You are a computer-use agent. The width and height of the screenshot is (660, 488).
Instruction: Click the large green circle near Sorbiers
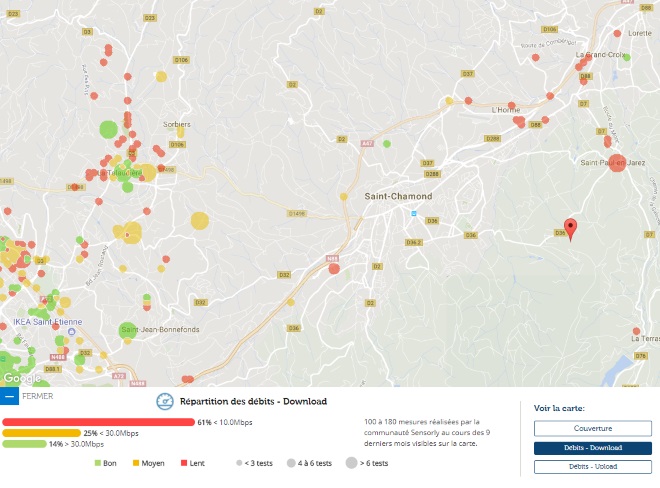click(108, 129)
